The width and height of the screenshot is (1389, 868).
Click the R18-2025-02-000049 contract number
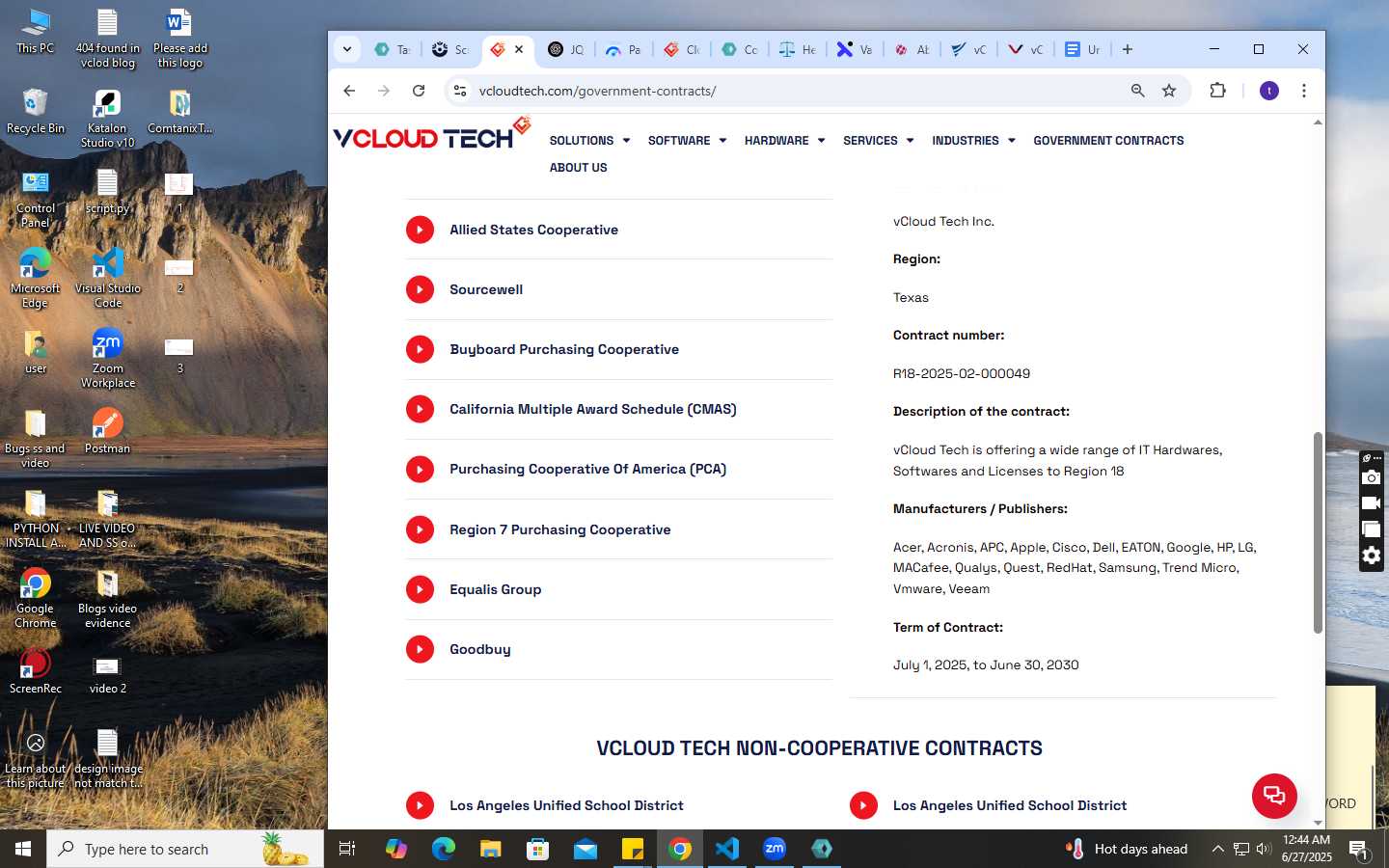coord(962,373)
